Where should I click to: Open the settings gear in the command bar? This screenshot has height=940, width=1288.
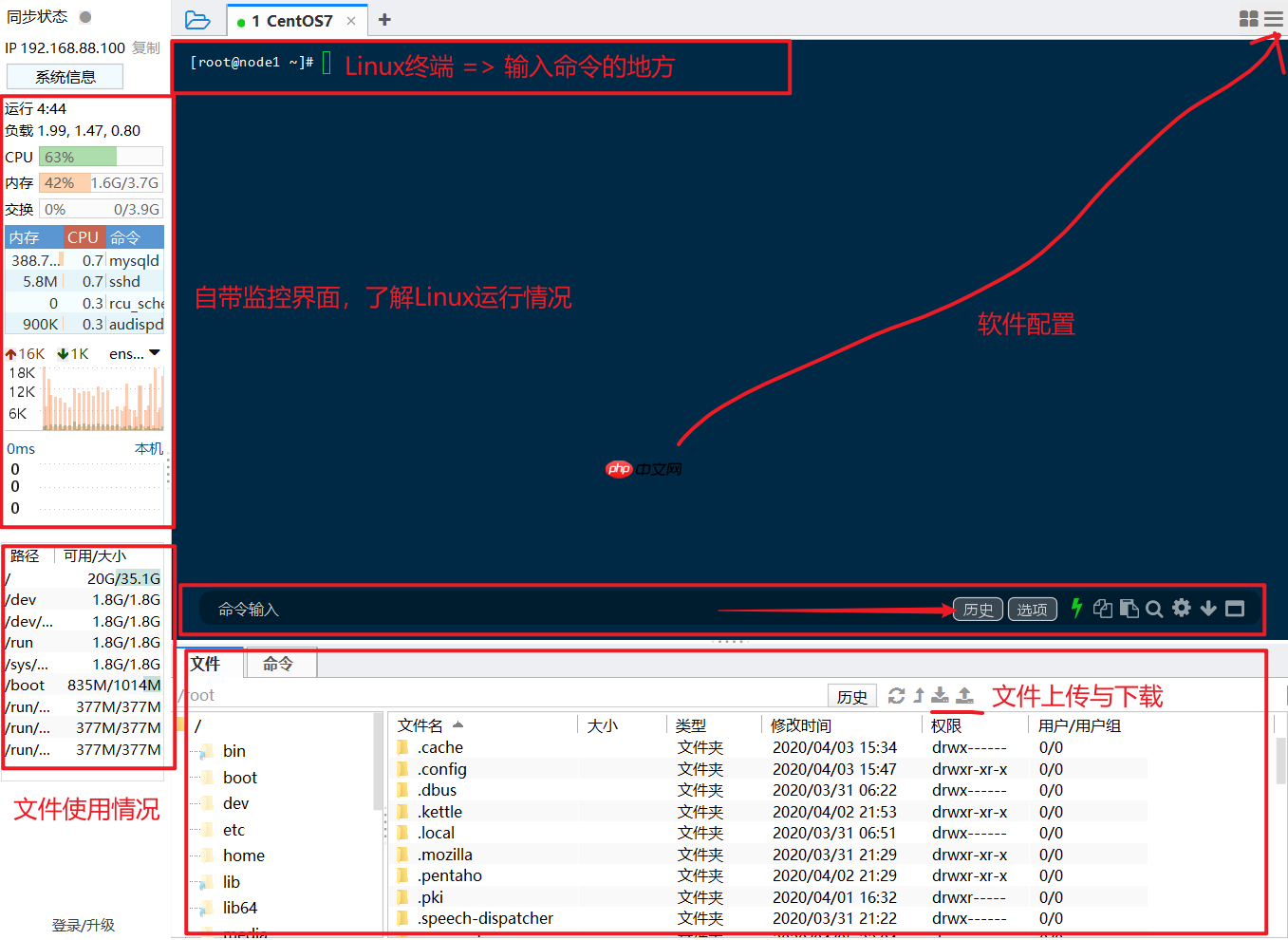pos(1181,609)
